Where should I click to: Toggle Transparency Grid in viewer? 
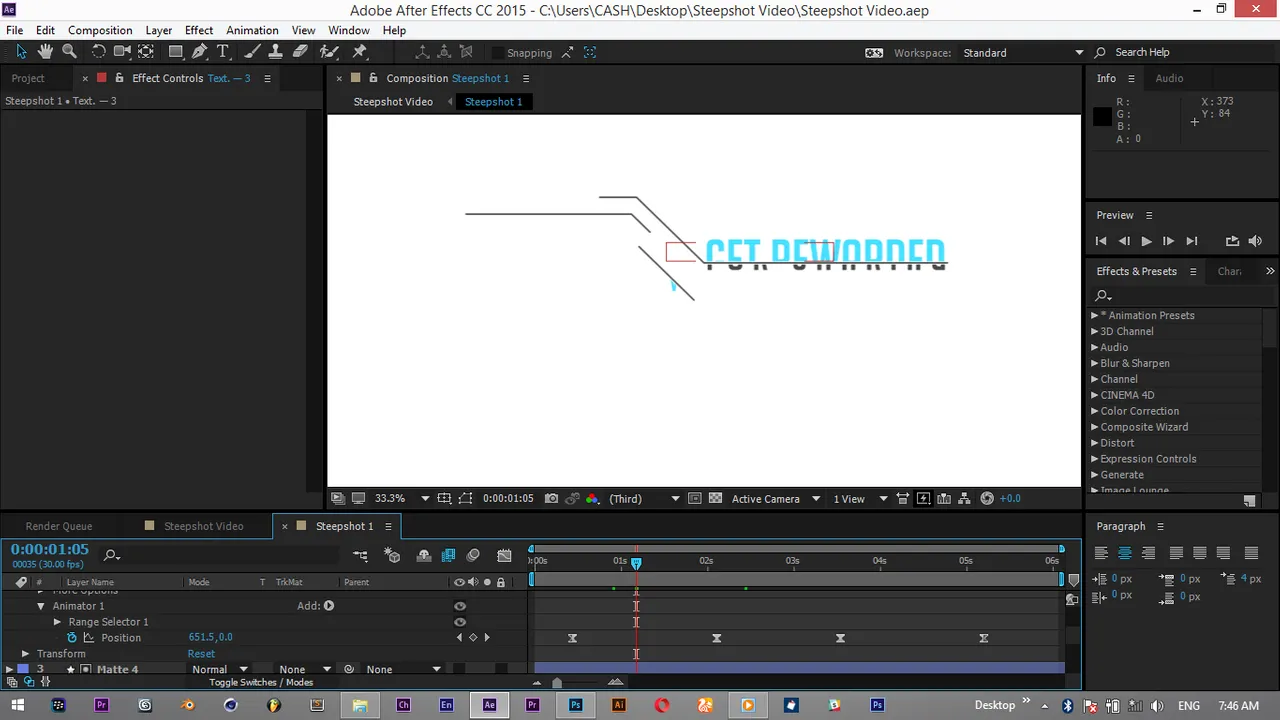coord(715,498)
